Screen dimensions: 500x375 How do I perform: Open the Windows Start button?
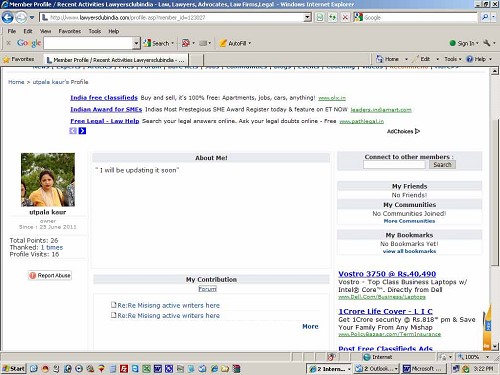13,368
